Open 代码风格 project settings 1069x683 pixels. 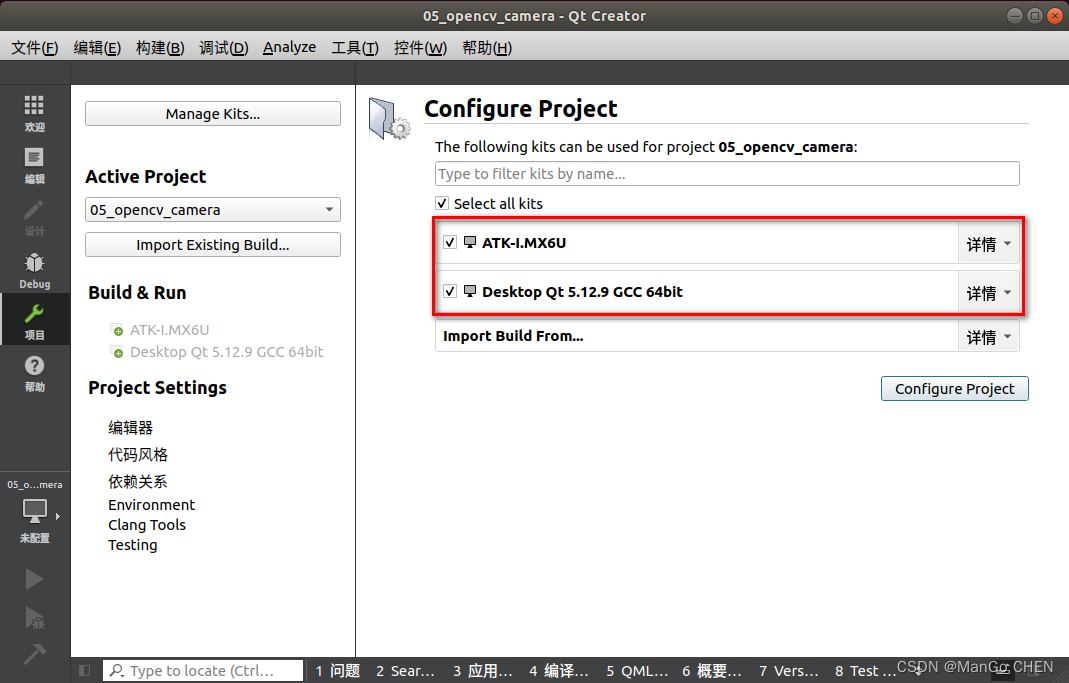pos(138,455)
